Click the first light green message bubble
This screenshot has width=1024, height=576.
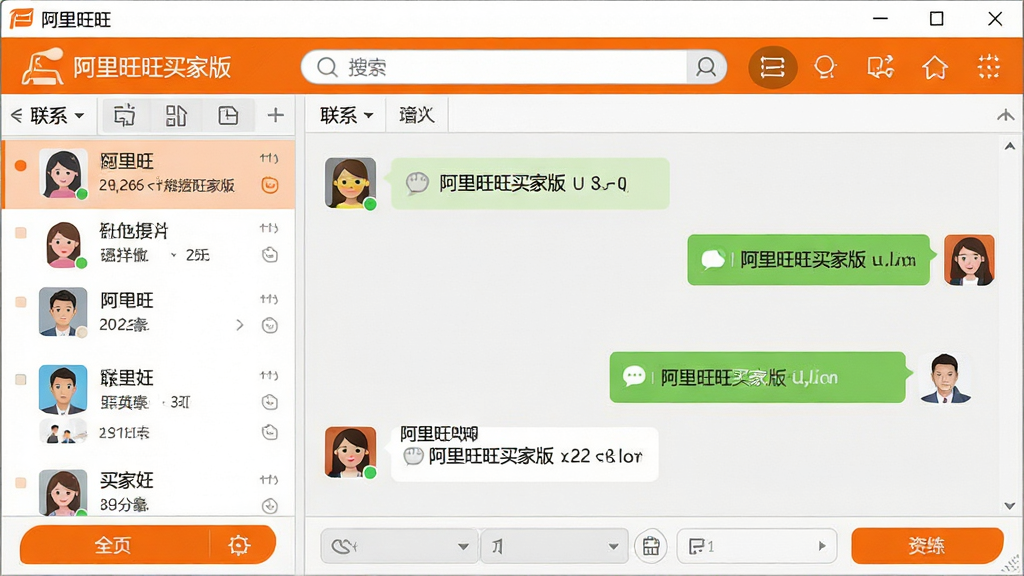pos(530,184)
